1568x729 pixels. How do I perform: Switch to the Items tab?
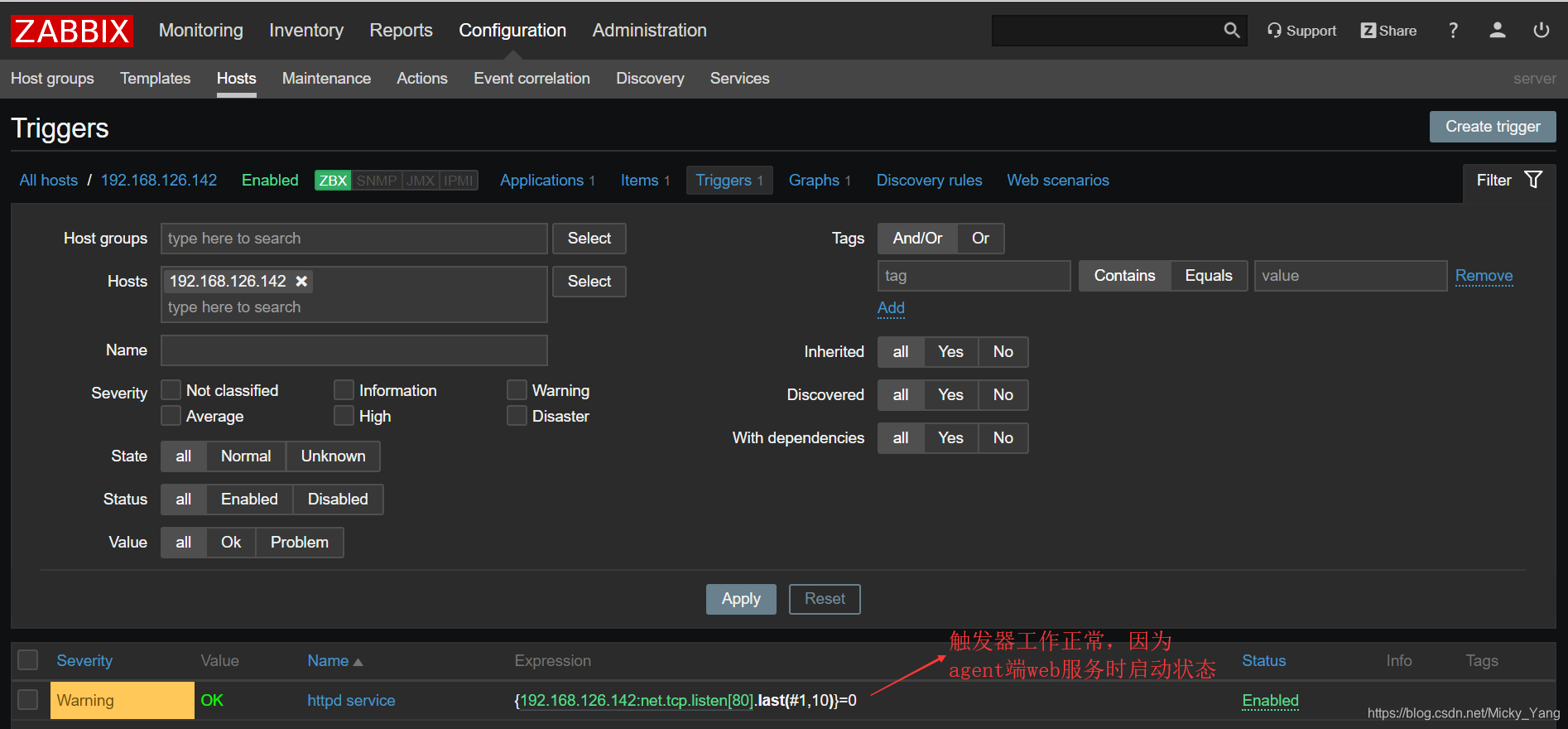tap(639, 181)
